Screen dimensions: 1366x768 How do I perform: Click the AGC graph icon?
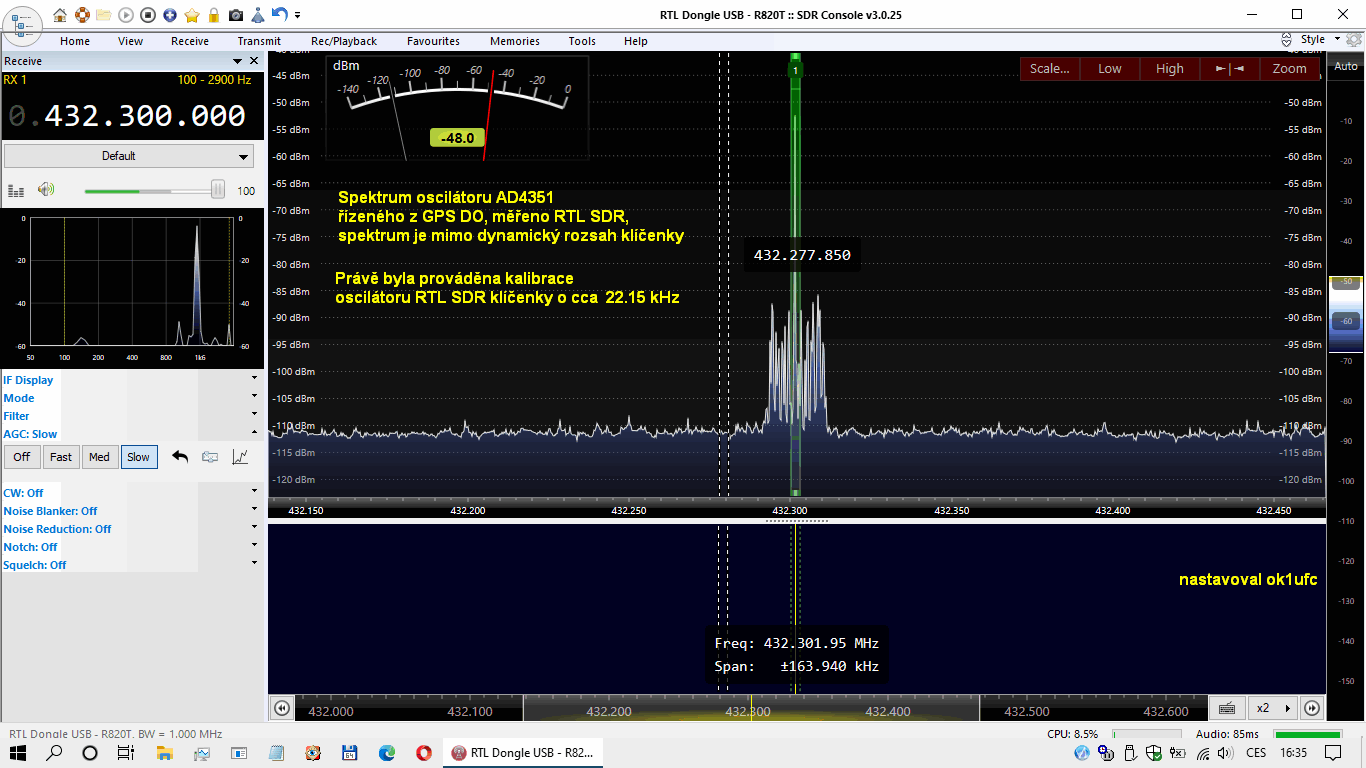(x=240, y=457)
